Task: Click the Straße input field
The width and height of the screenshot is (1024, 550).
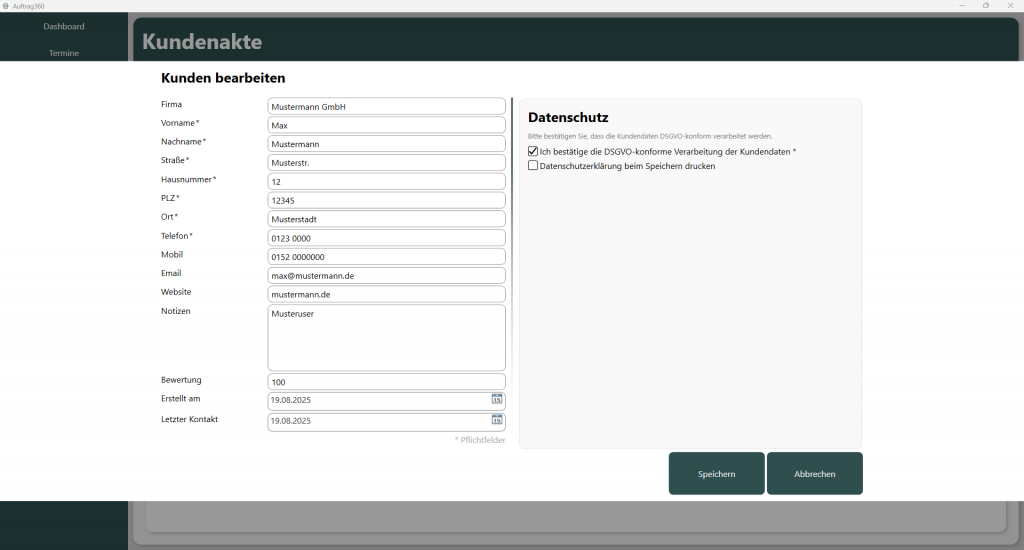Action: (386, 162)
